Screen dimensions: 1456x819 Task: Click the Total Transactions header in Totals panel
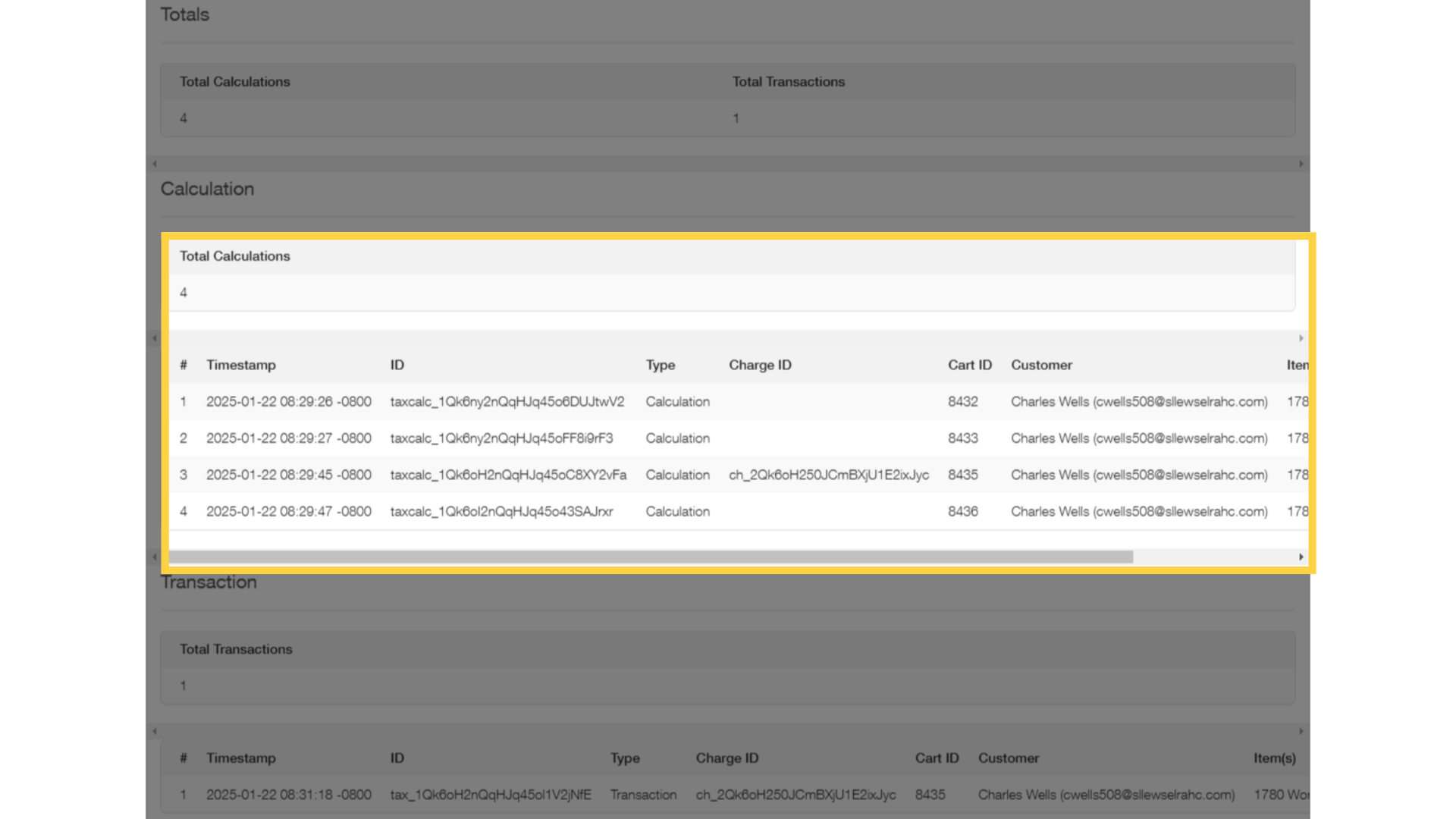click(788, 82)
